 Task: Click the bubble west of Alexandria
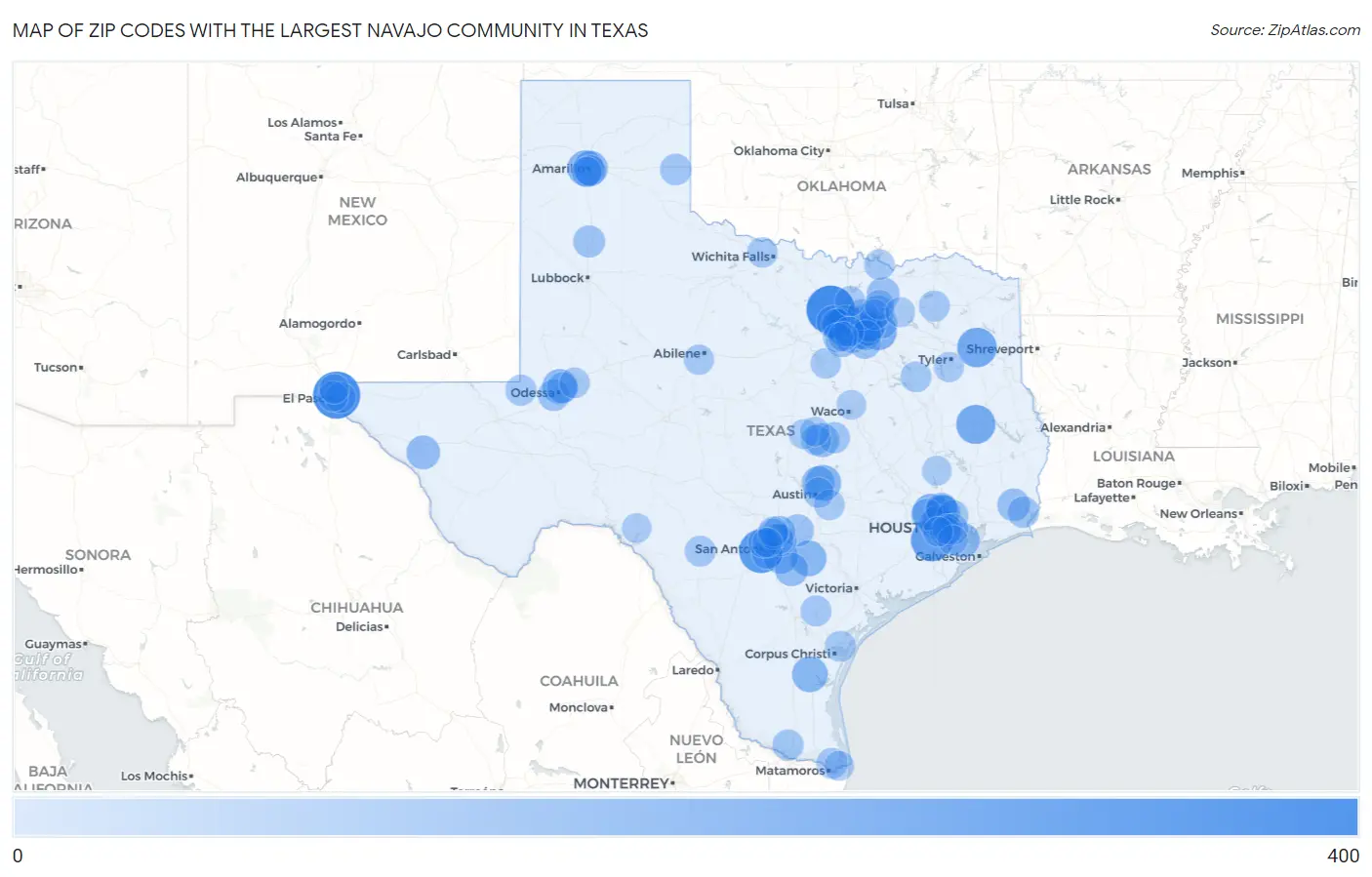point(975,424)
